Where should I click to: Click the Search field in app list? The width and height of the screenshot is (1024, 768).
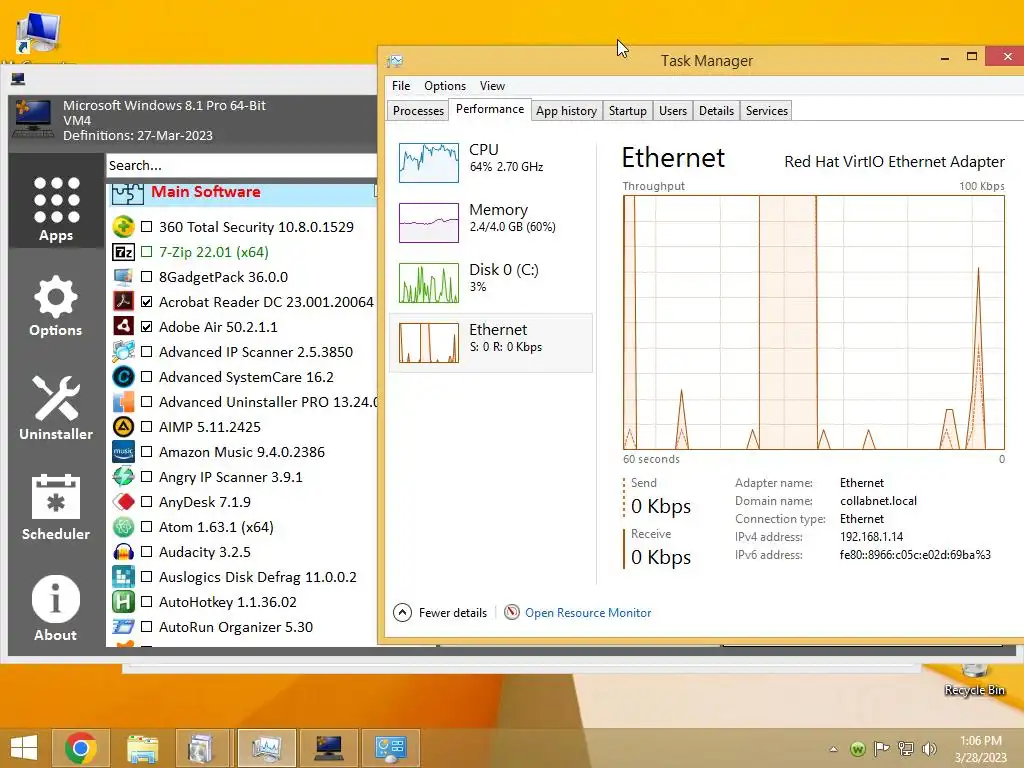[x=242, y=165]
